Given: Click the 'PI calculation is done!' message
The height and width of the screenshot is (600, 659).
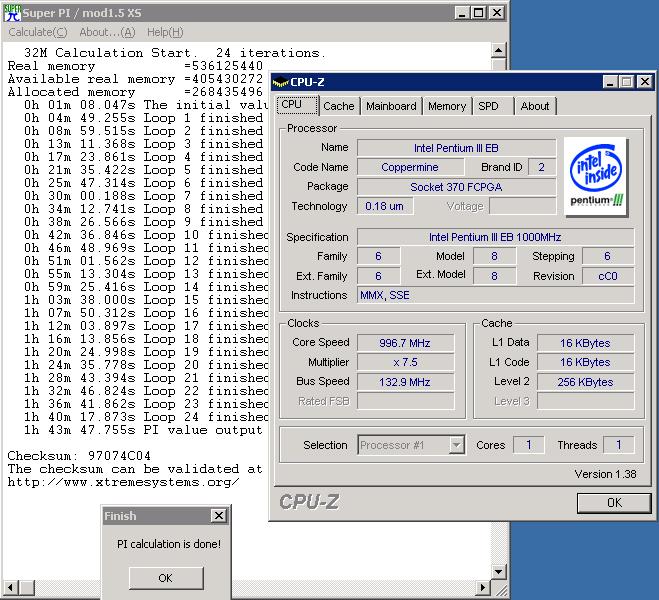Looking at the screenshot, I should [x=169, y=544].
